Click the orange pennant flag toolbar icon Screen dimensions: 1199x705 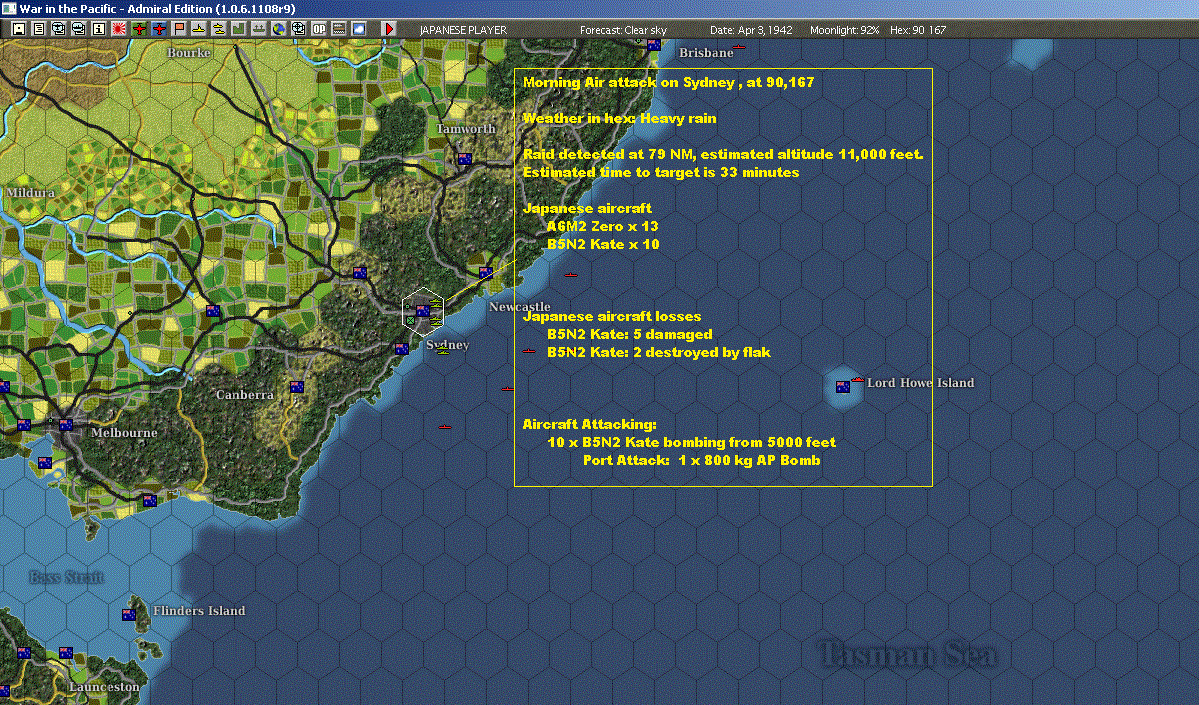tap(178, 29)
